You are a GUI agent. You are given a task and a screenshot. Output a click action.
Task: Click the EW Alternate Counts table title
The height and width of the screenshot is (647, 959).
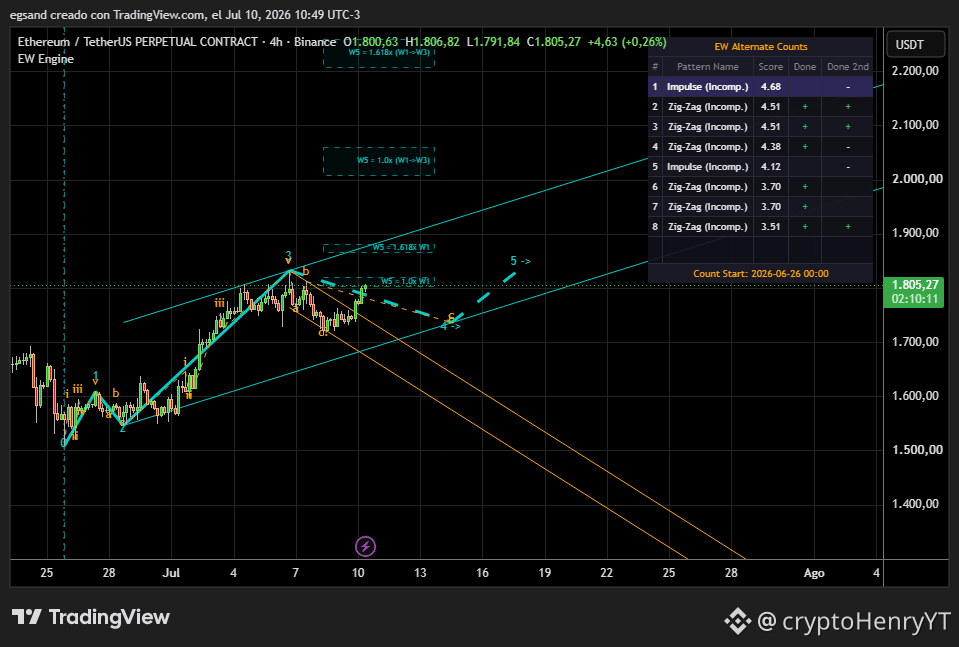pyautogui.click(x=760, y=46)
